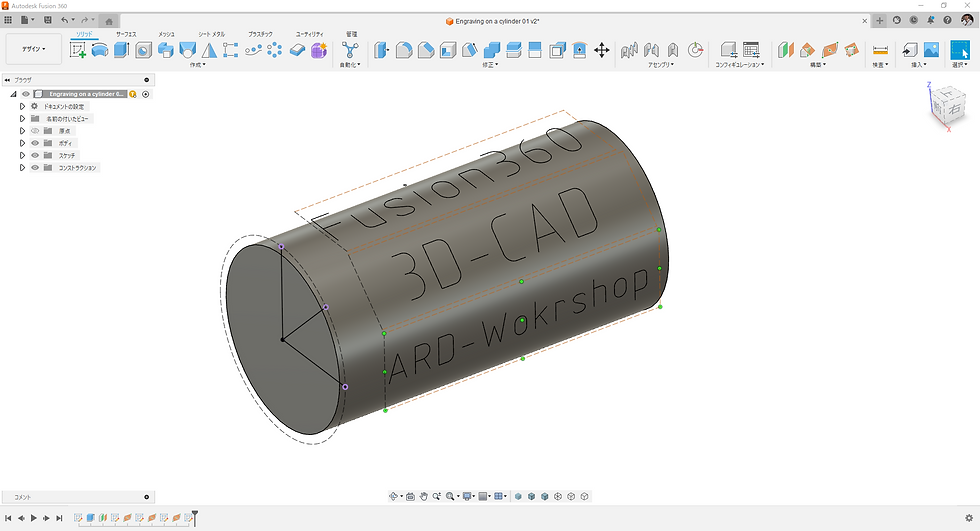Save the document with the floppy icon

point(48,20)
